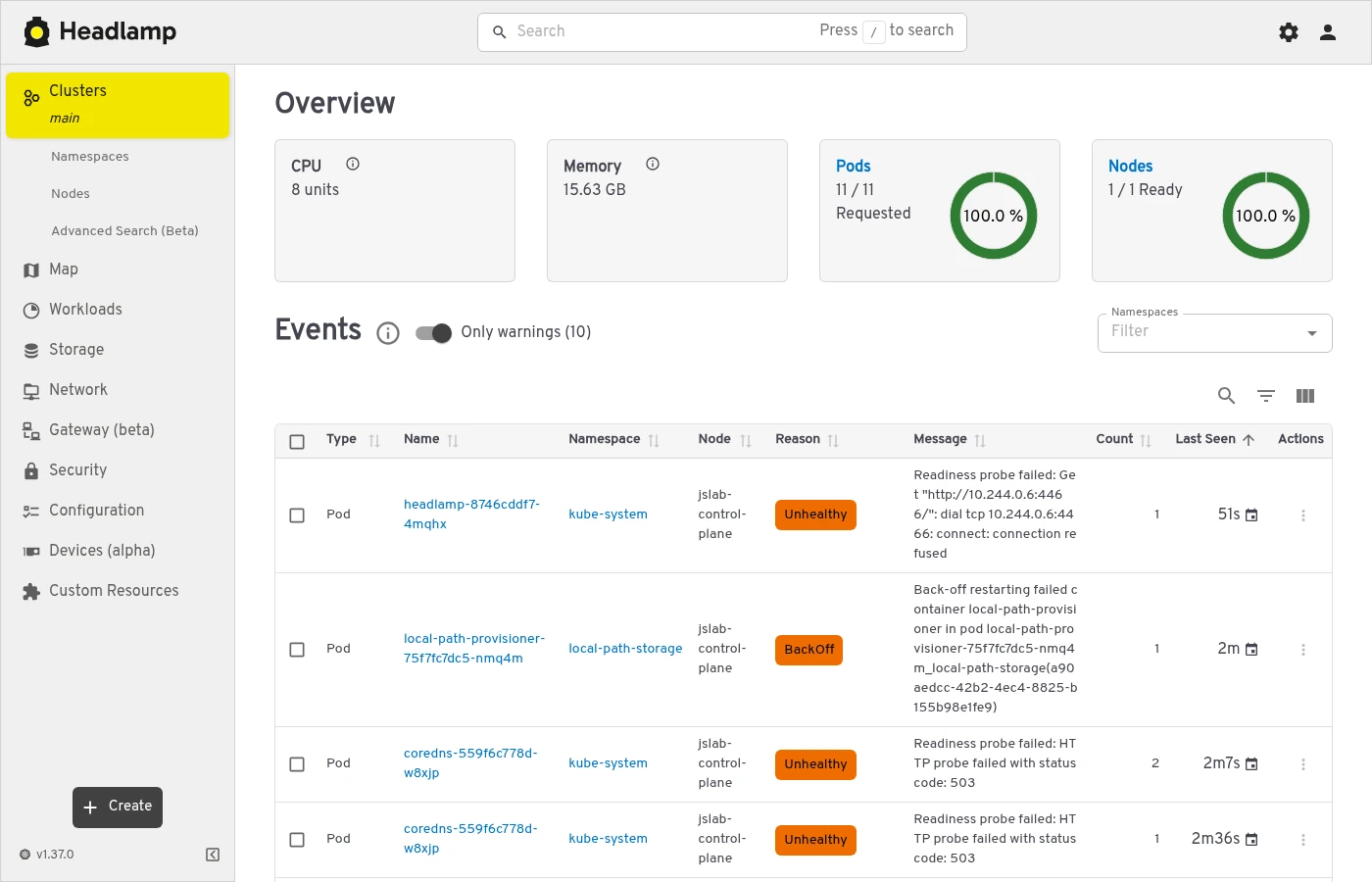Collapse the sidebar with the bottom-left icon
The image size is (1372, 882).
(213, 855)
